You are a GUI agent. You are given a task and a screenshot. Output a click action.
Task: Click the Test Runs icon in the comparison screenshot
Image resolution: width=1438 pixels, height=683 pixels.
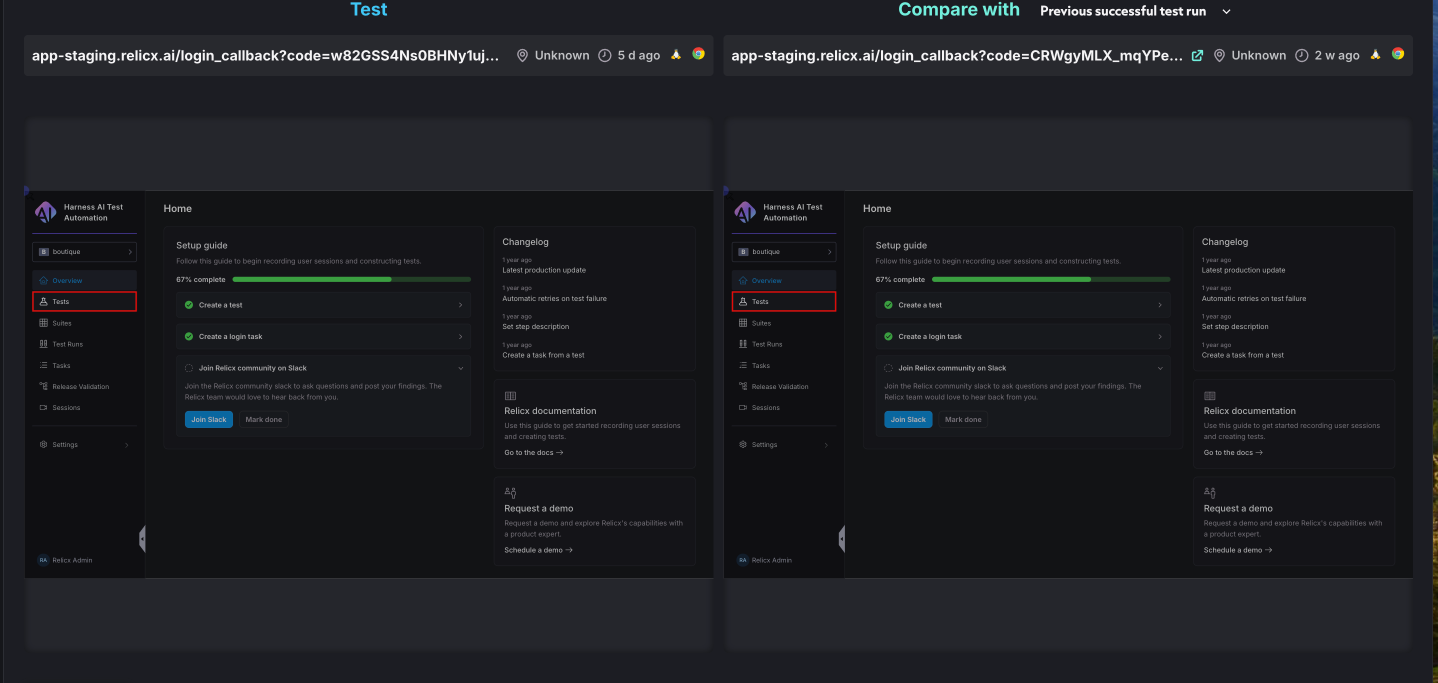point(743,344)
